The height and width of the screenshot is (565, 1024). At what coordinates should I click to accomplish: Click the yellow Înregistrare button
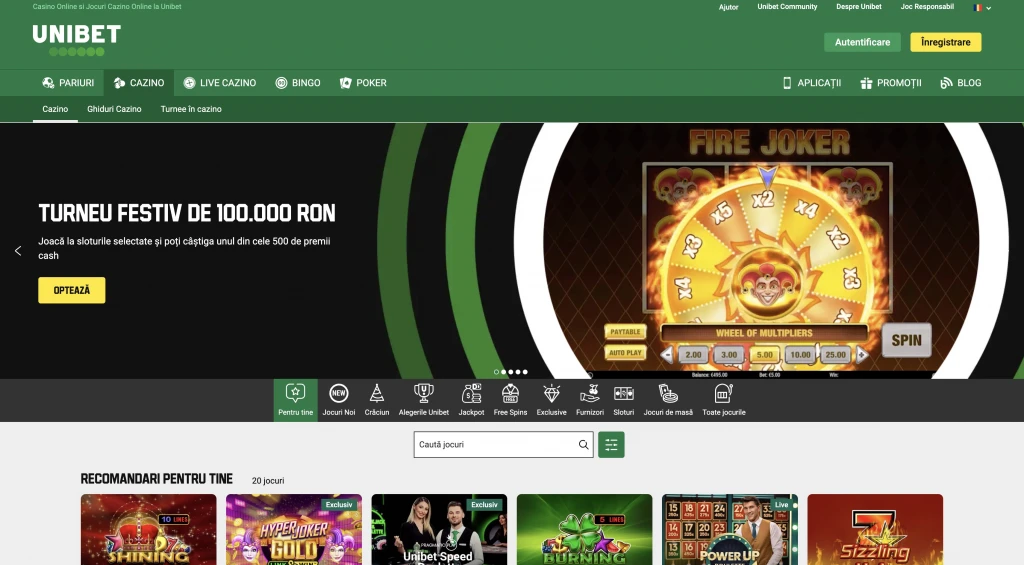945,42
